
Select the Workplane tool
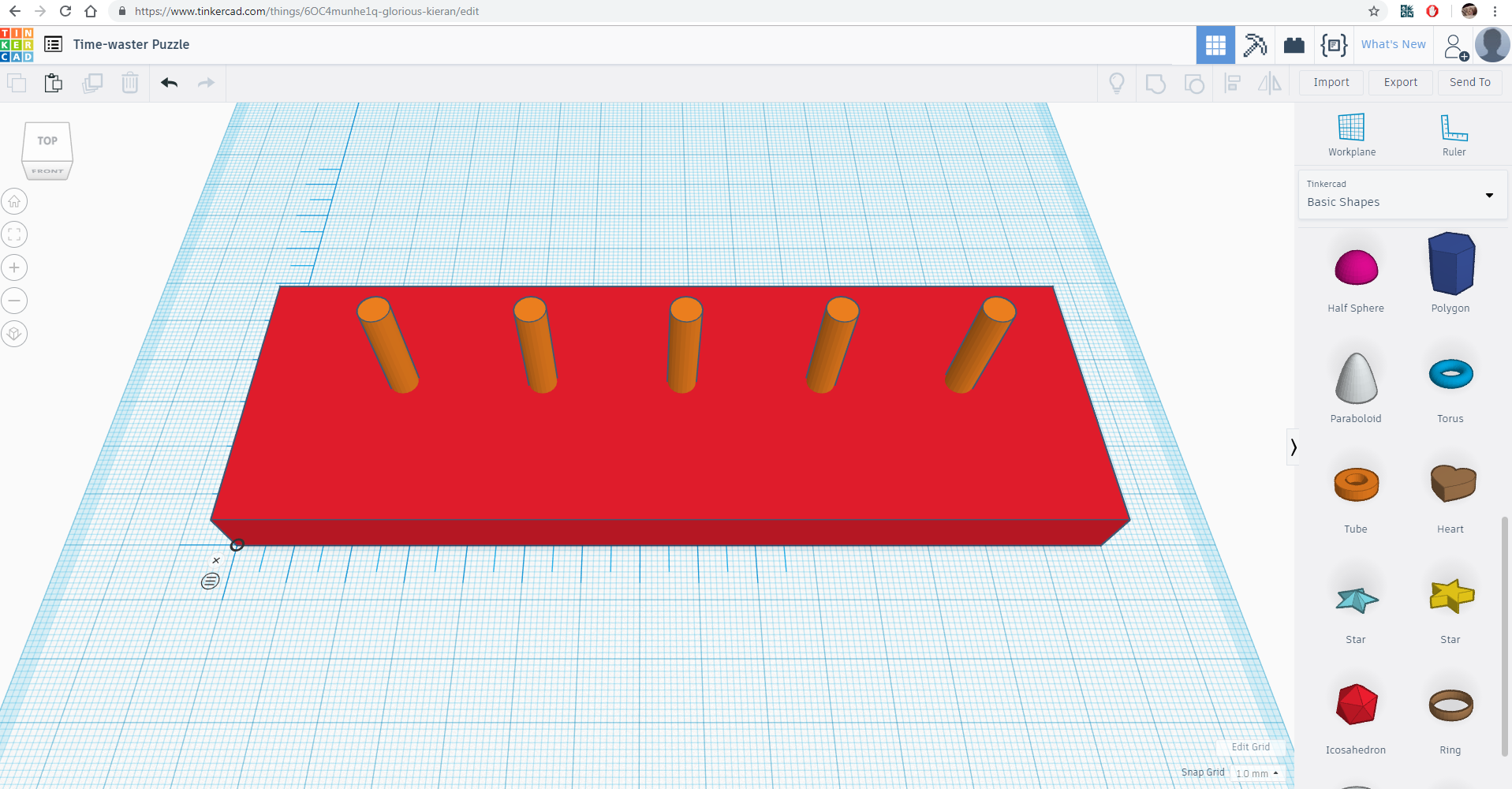tap(1351, 135)
